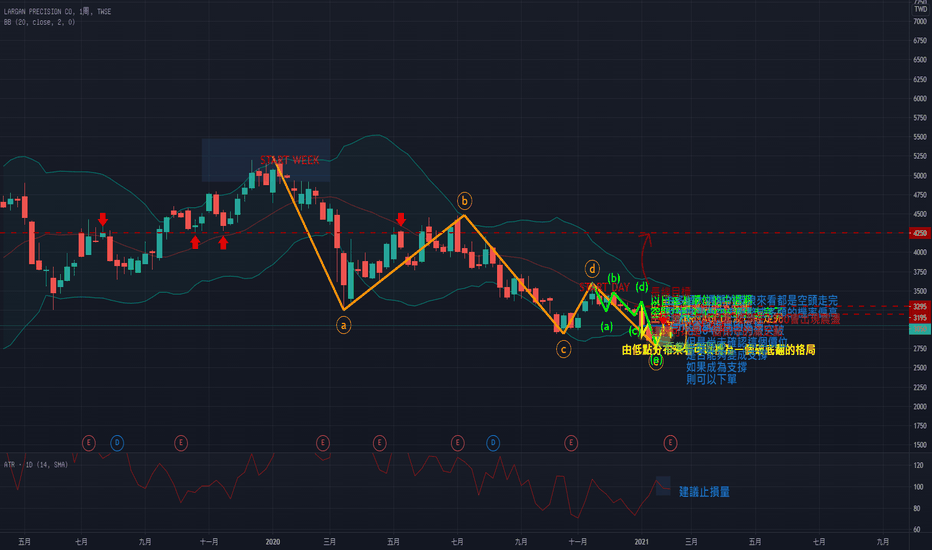Select the green sub-wave label (a)
The image size is (932, 550).
point(606,326)
